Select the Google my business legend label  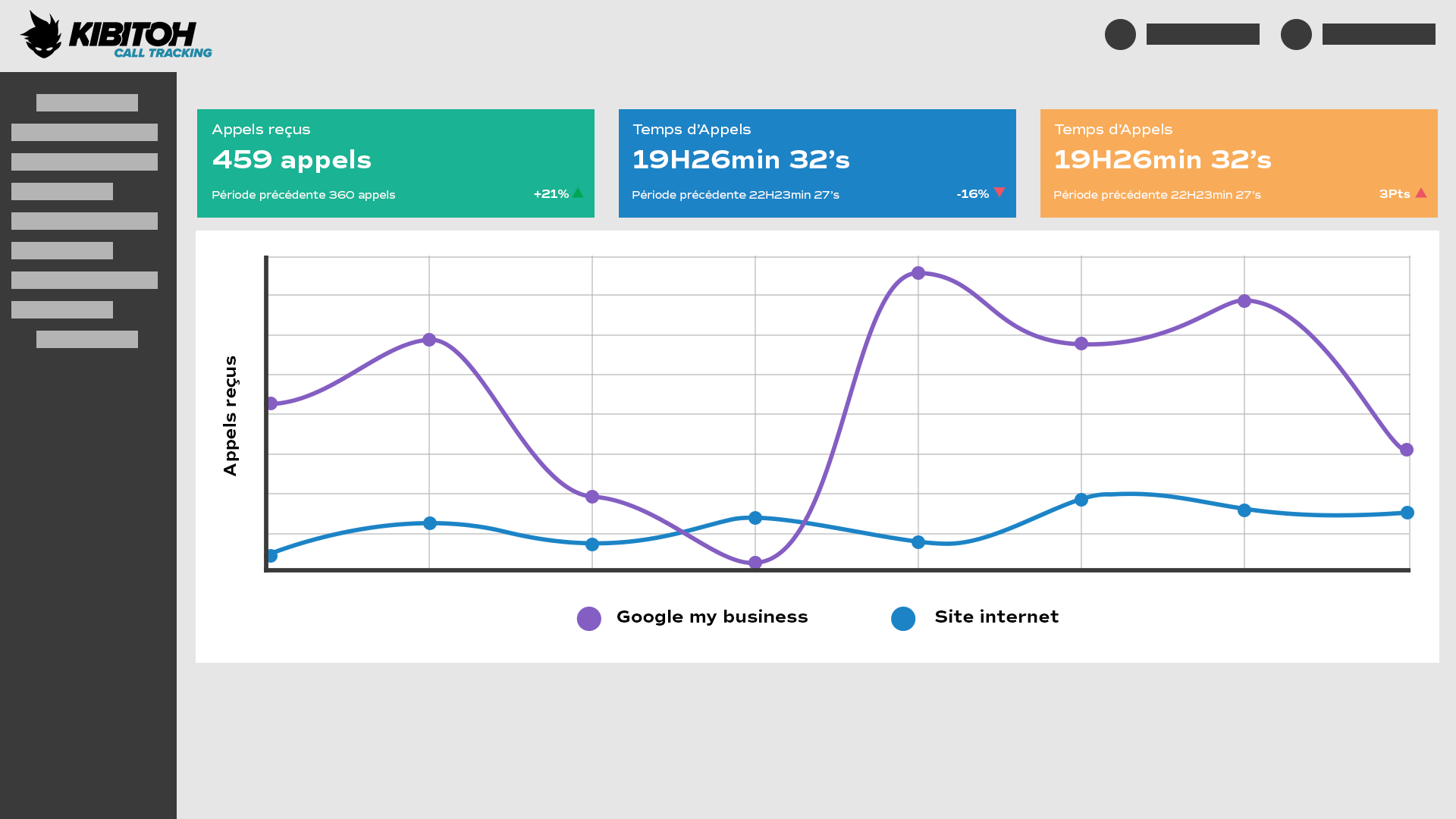(x=712, y=617)
